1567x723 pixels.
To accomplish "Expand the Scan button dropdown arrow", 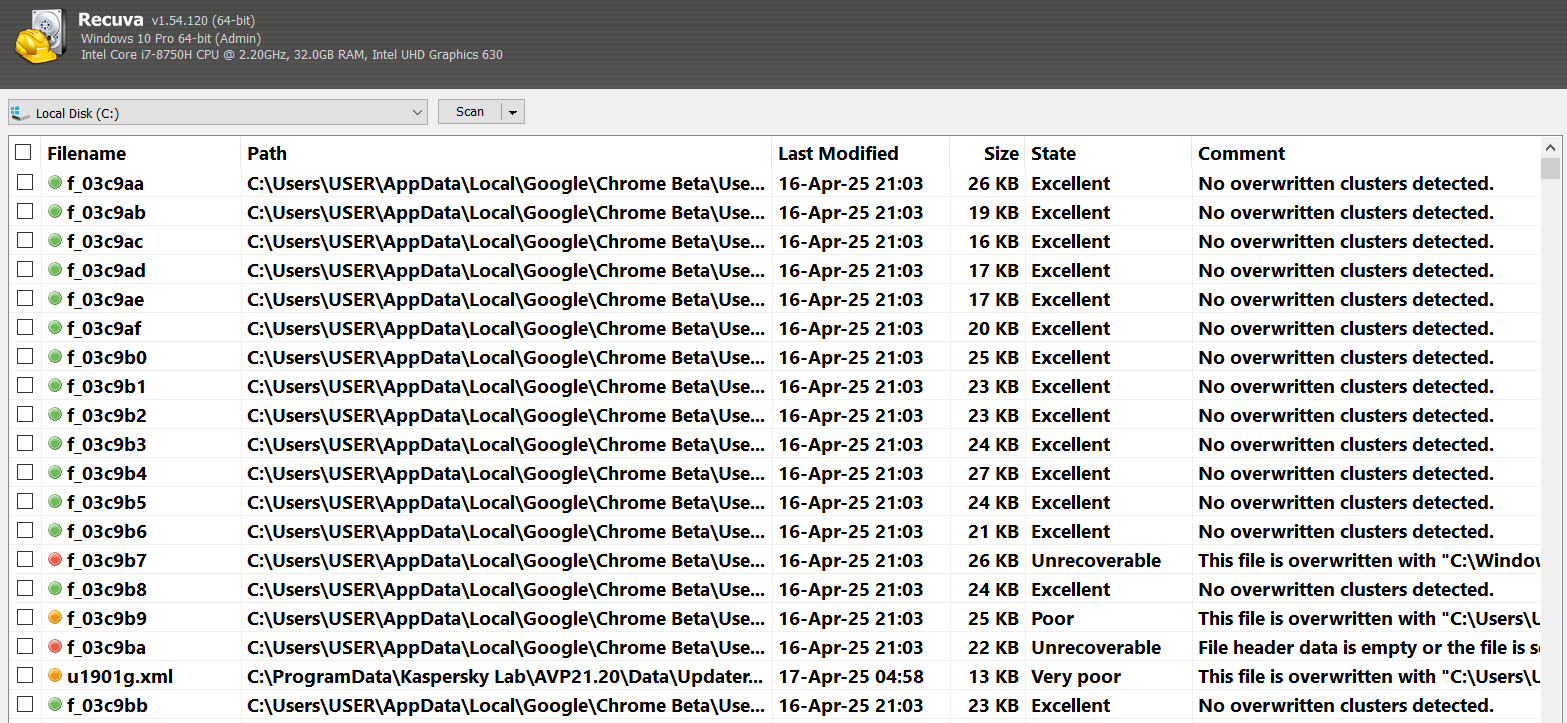I will 513,113.
